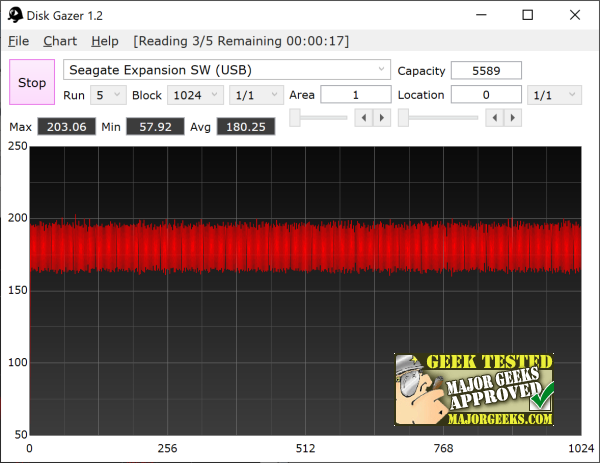
Task: Minimize the Disk Gazer window
Action: click(481, 15)
